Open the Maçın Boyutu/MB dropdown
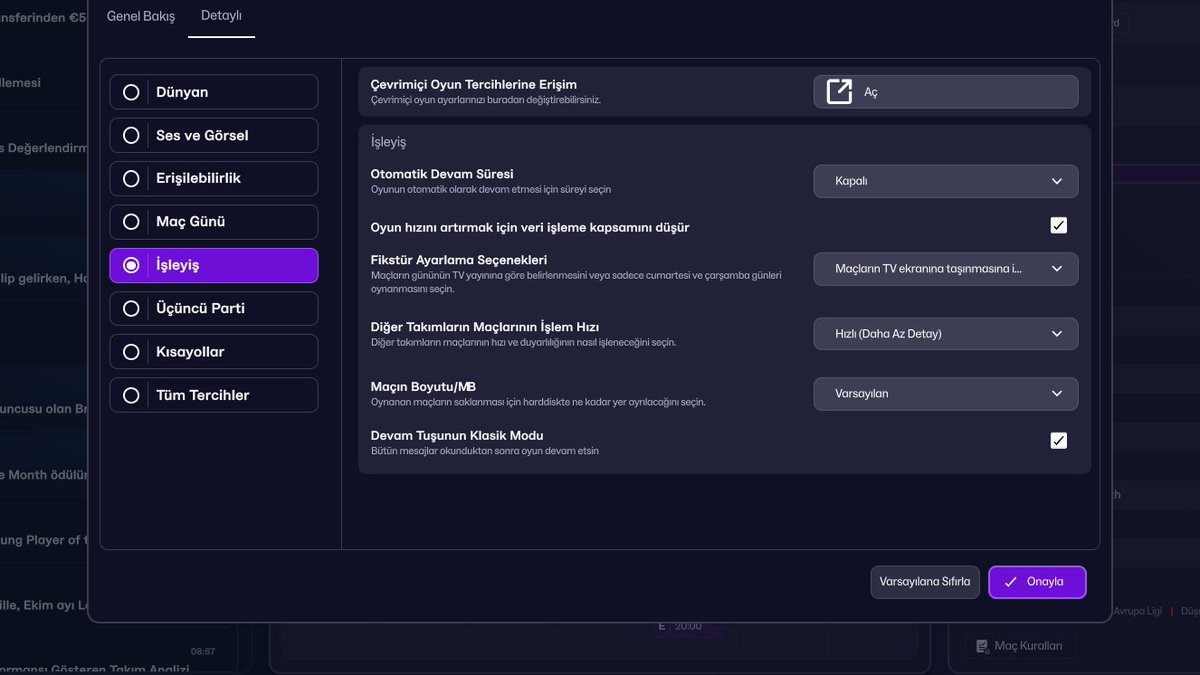1200x675 pixels. pyautogui.click(x=946, y=394)
